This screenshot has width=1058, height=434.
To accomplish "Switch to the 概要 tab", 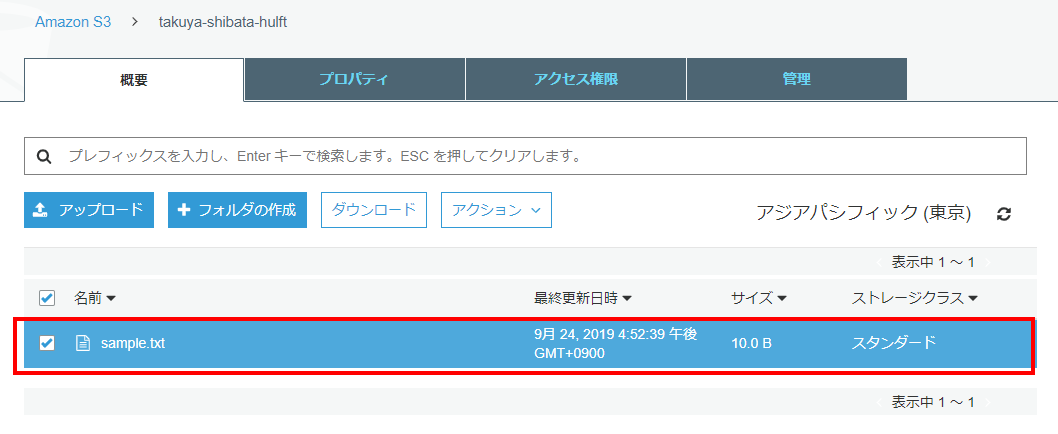I will click(134, 80).
